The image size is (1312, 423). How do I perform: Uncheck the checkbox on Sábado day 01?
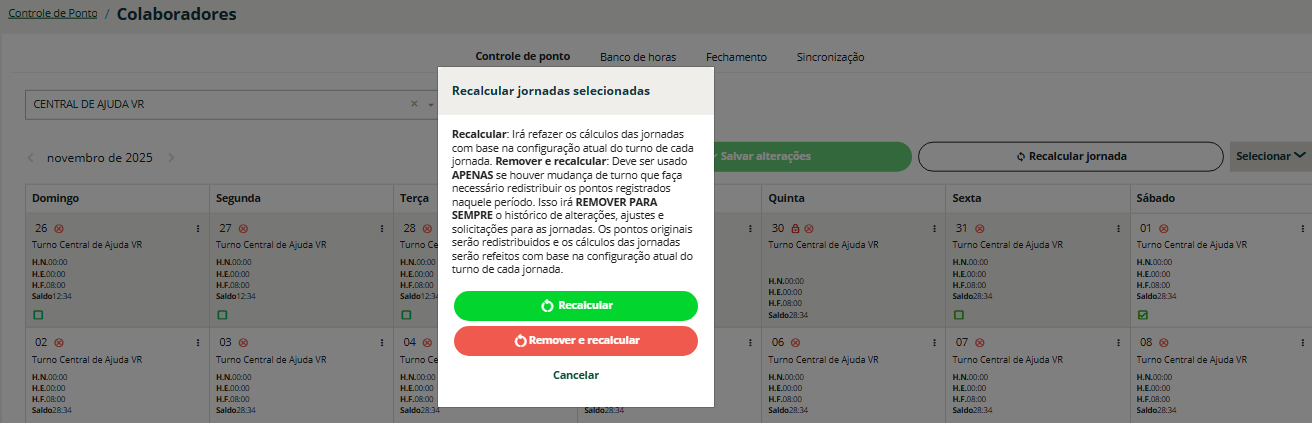point(1143,315)
